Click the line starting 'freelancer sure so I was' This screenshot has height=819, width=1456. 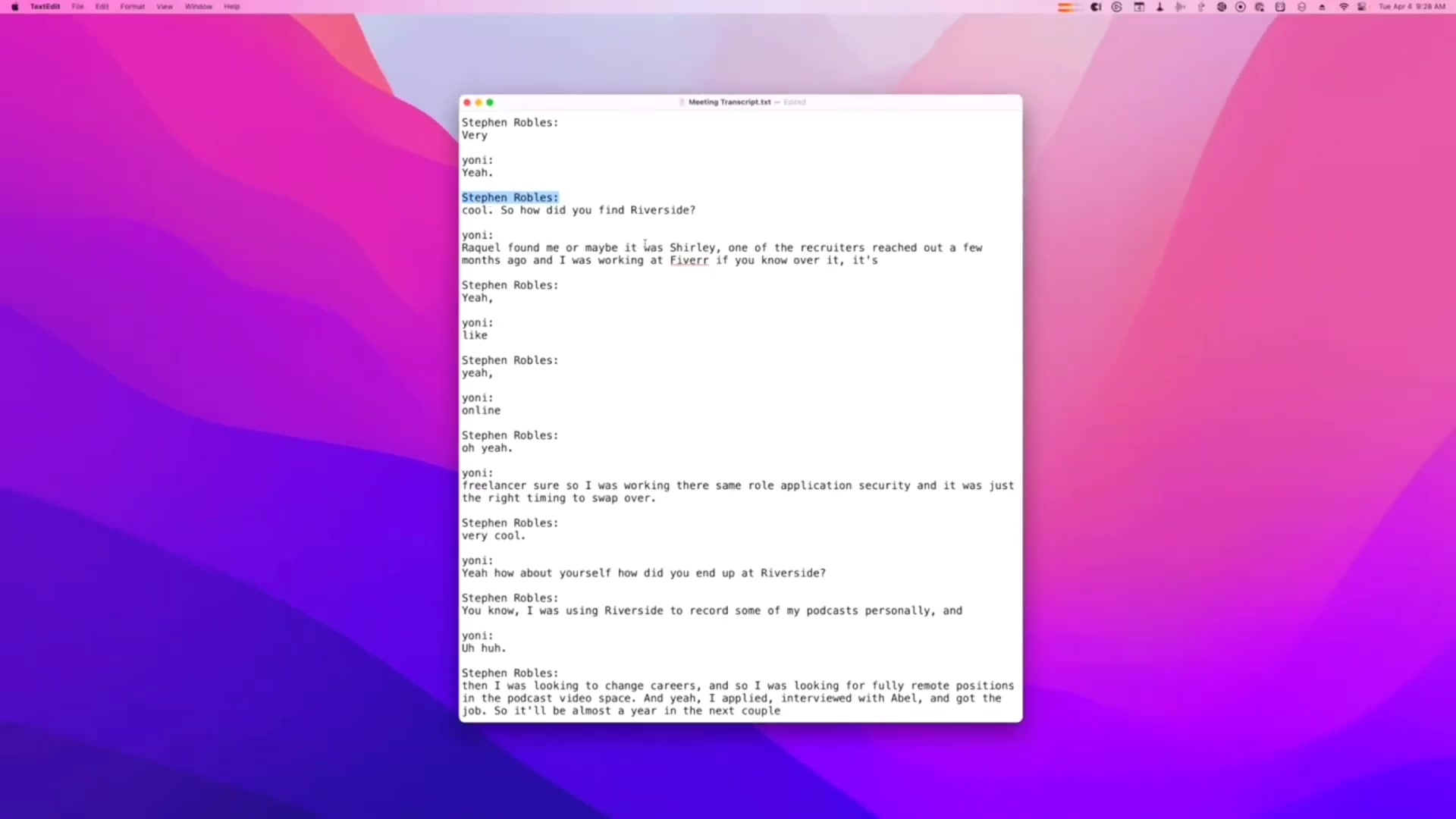point(738,485)
